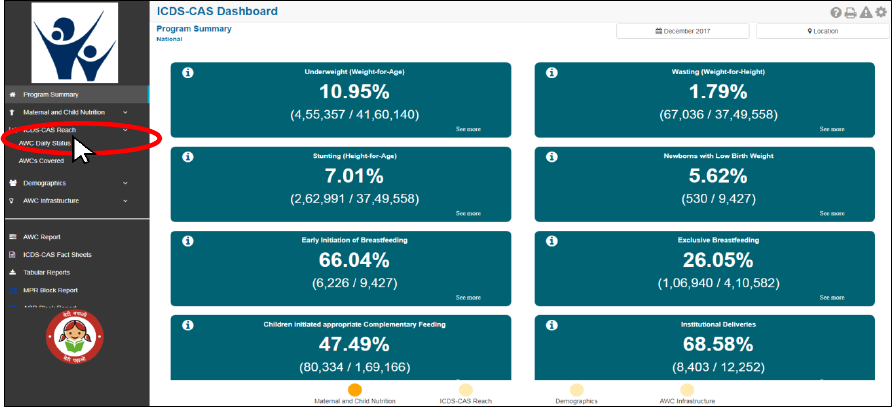Open the Location filter selector
892x407 pixels.
pos(823,31)
